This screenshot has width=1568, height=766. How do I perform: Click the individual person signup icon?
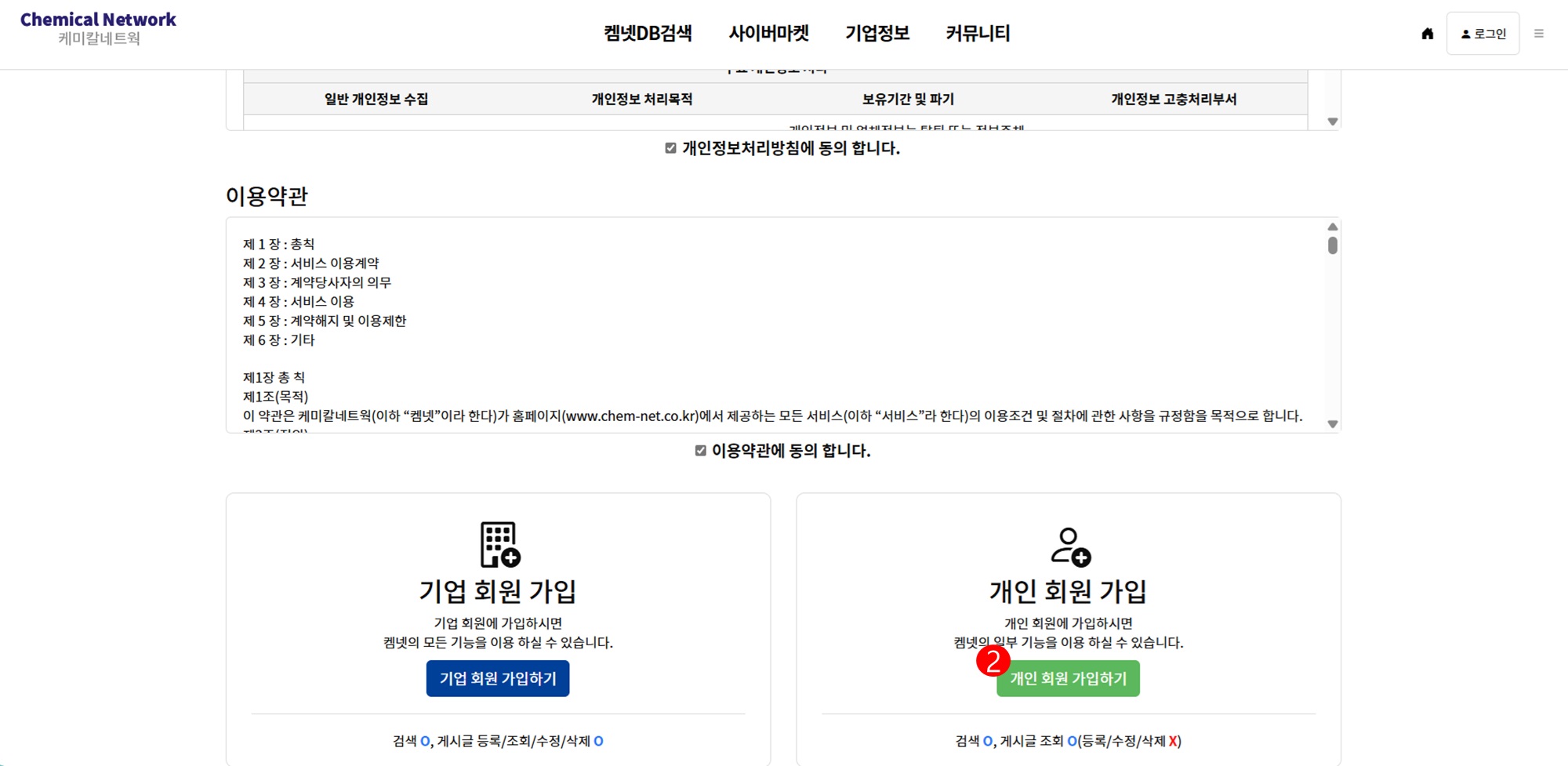pyautogui.click(x=1069, y=546)
